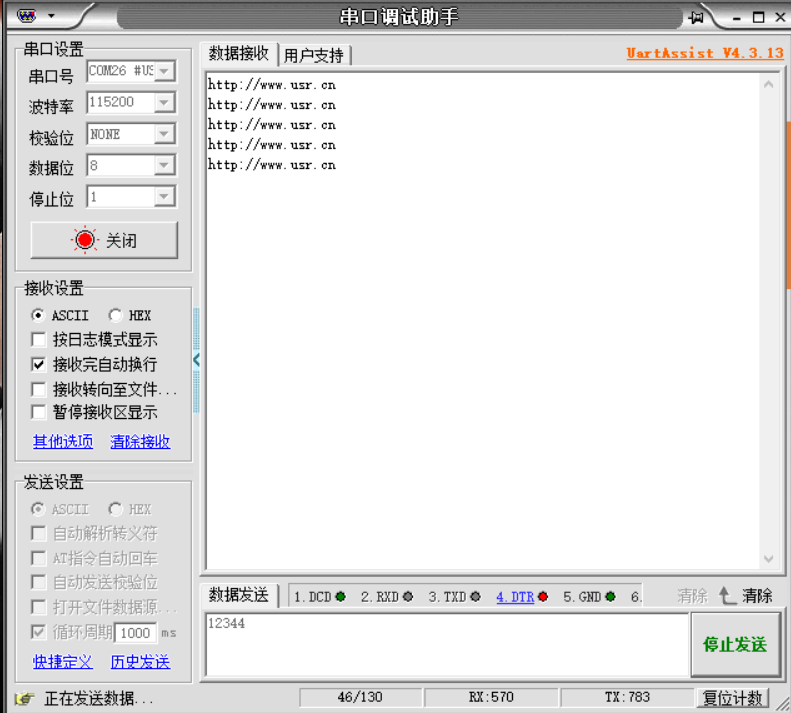Switch to 用户支持 tab
Image resolution: width=791 pixels, height=713 pixels.
(314, 56)
